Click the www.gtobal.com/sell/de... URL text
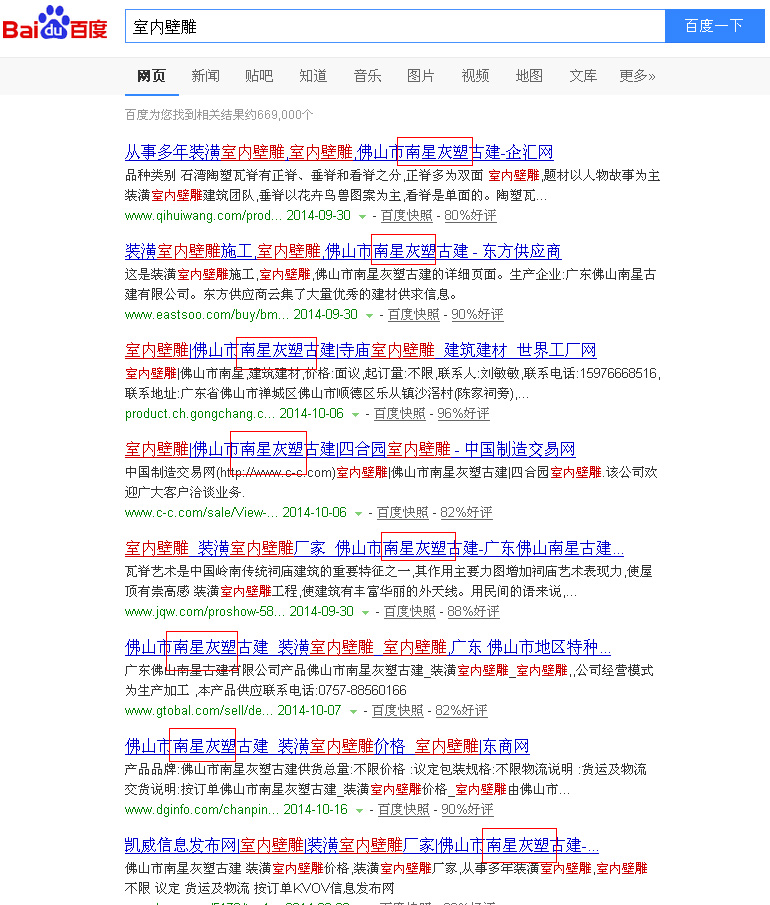 pos(198,710)
